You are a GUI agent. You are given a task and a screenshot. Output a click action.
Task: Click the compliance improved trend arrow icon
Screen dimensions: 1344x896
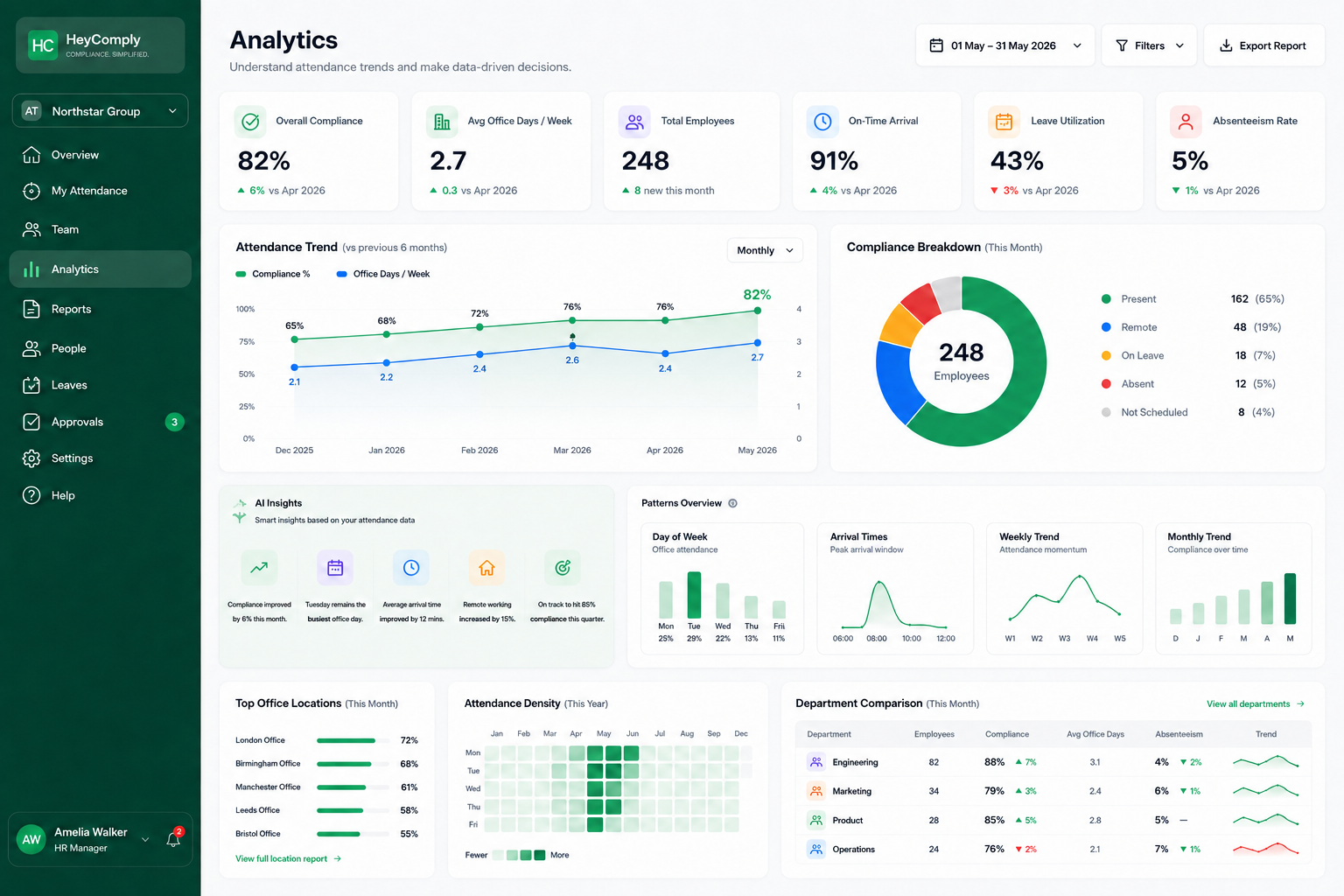259,568
